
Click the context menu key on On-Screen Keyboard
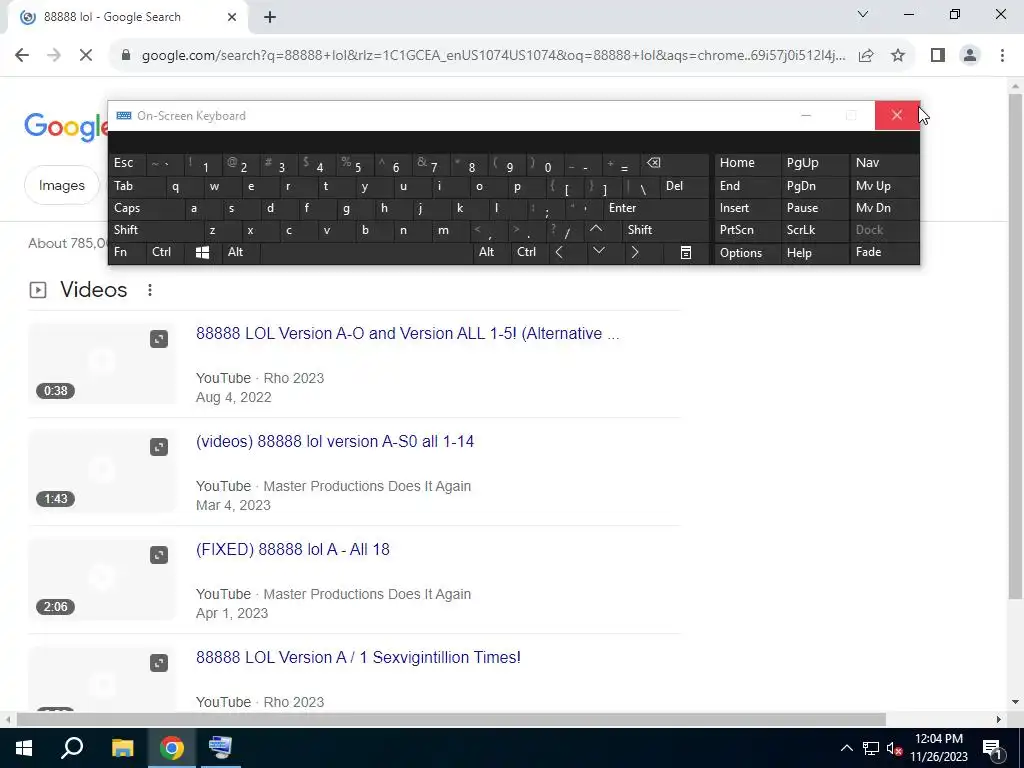point(686,253)
